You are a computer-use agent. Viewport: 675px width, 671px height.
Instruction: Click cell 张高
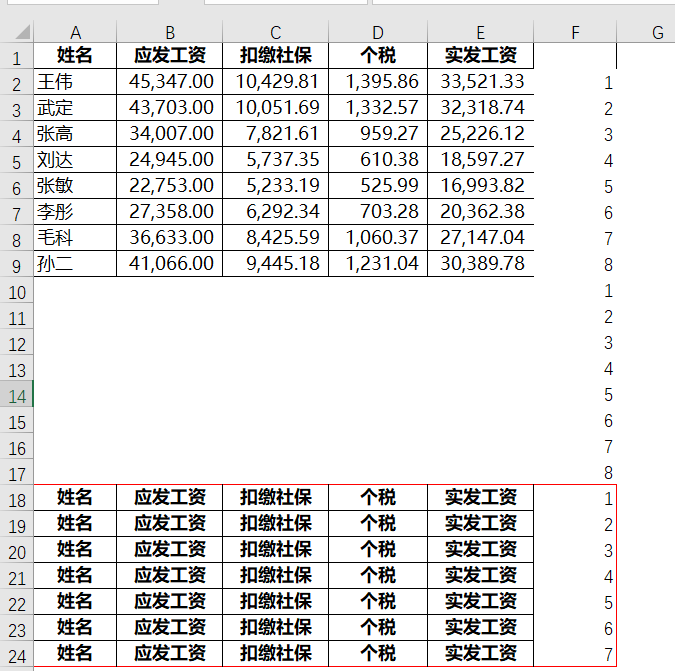pos(75,134)
